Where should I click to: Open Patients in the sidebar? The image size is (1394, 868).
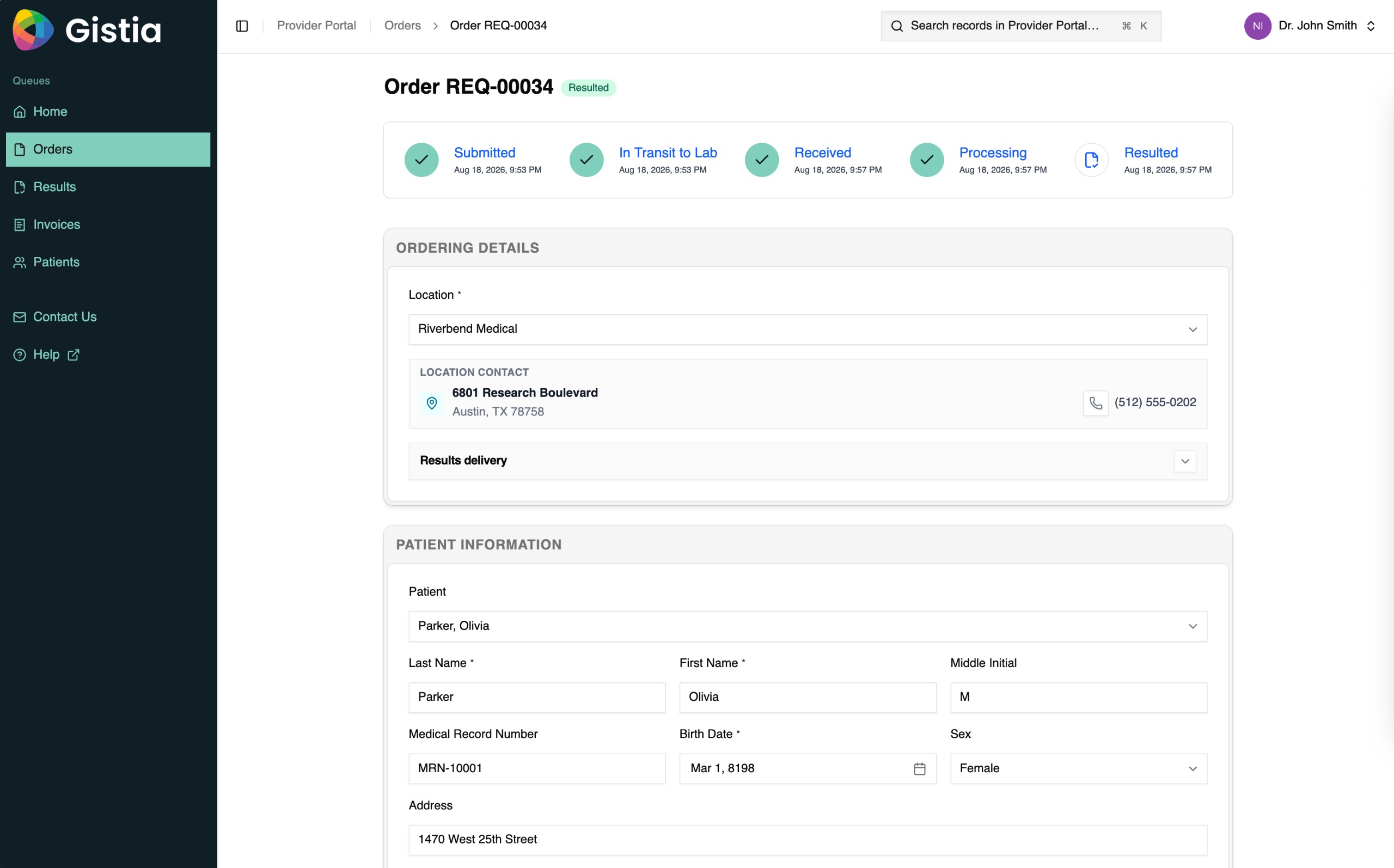[x=108, y=262]
